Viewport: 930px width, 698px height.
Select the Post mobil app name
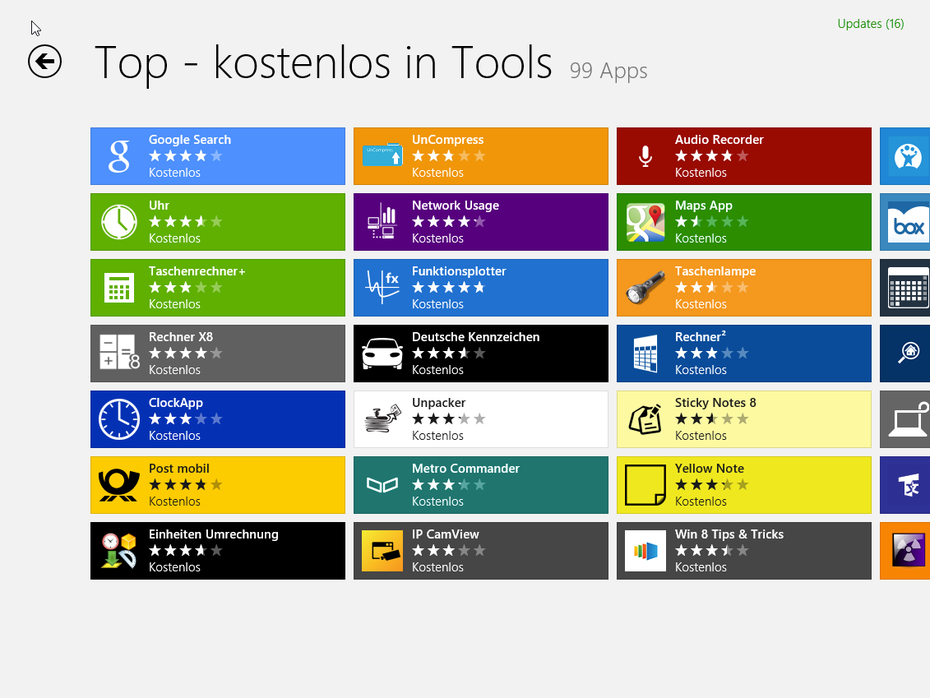179,468
